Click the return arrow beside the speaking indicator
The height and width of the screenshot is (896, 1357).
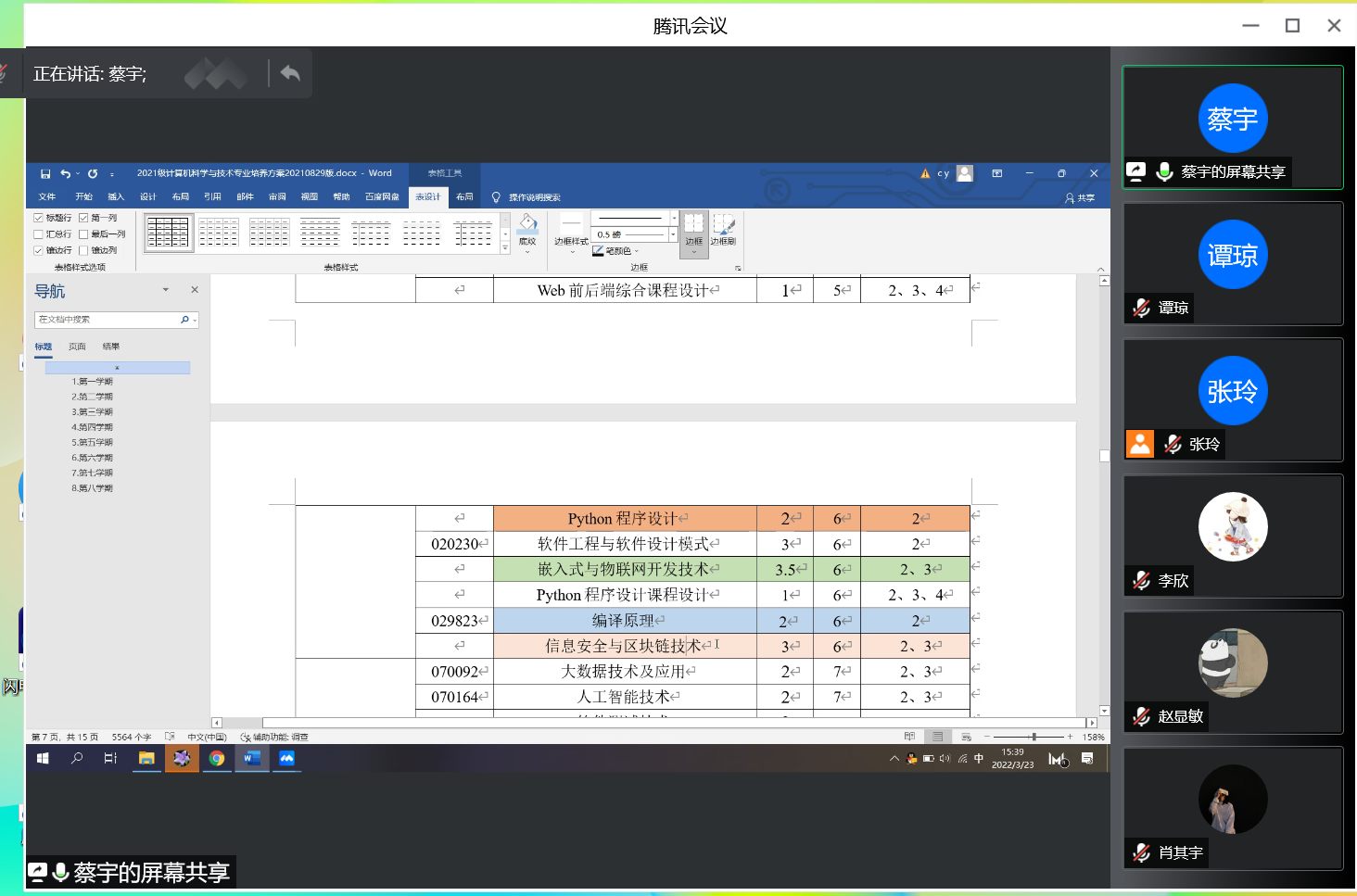[x=290, y=73]
